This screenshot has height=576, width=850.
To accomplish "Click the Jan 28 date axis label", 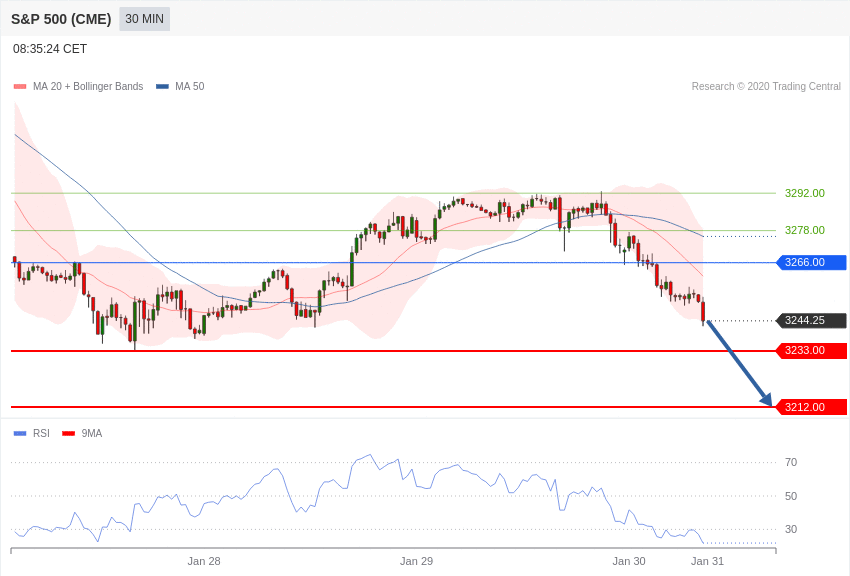I will coord(204,561).
